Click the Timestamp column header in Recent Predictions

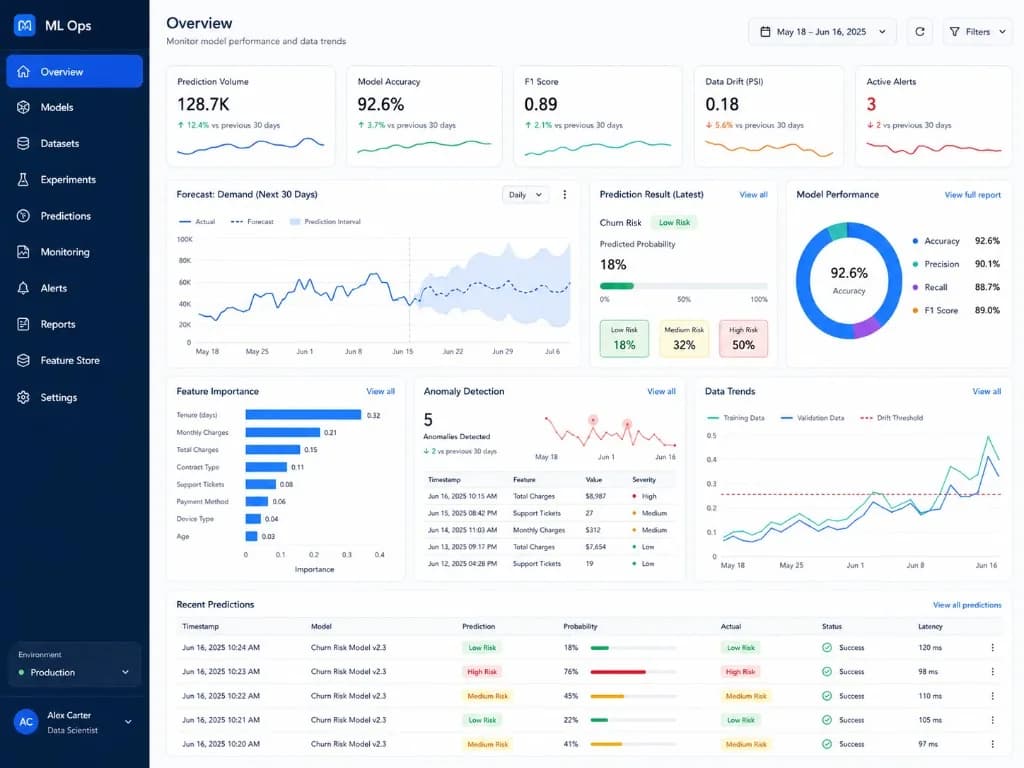pos(200,626)
